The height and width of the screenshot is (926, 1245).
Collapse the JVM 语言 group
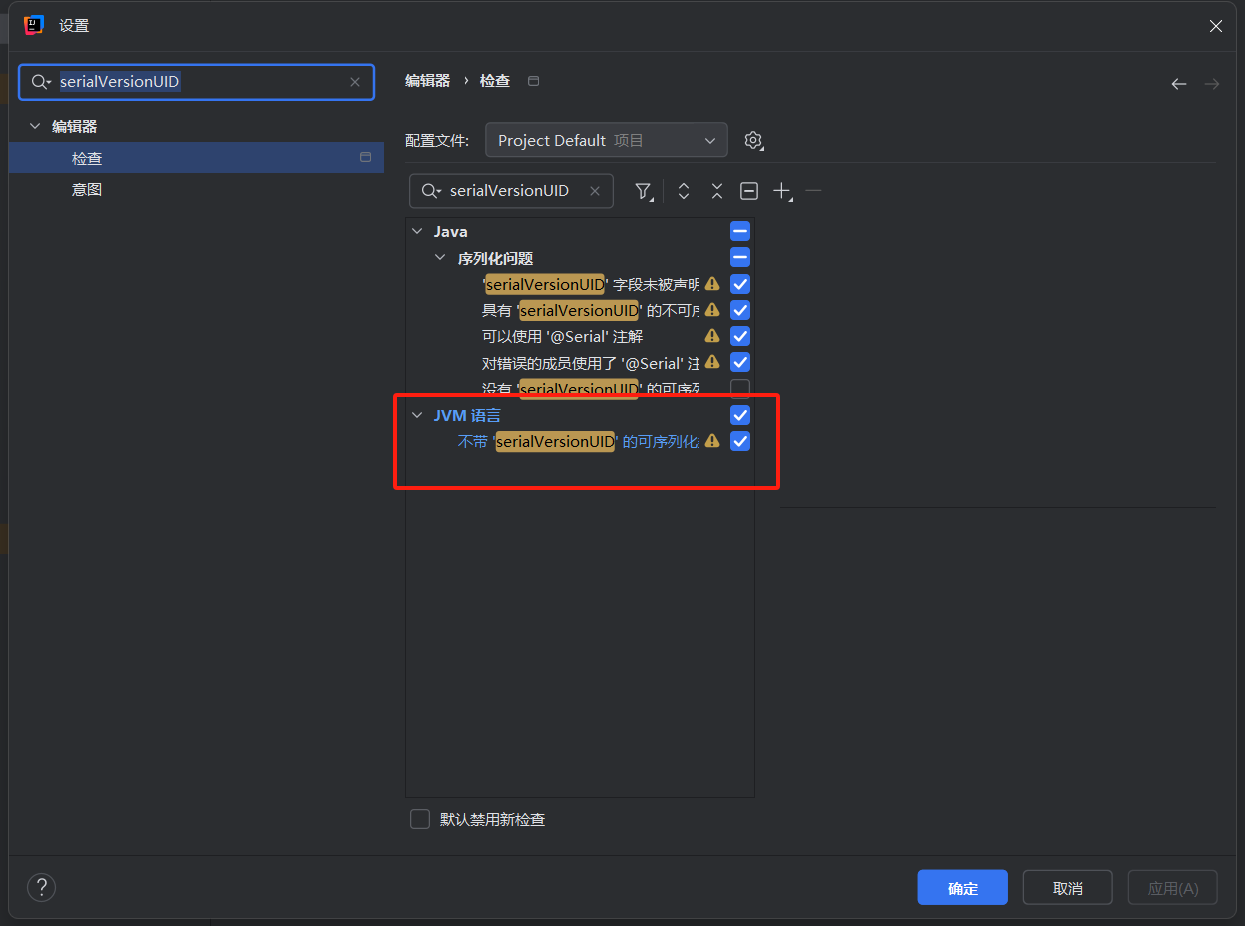418,415
